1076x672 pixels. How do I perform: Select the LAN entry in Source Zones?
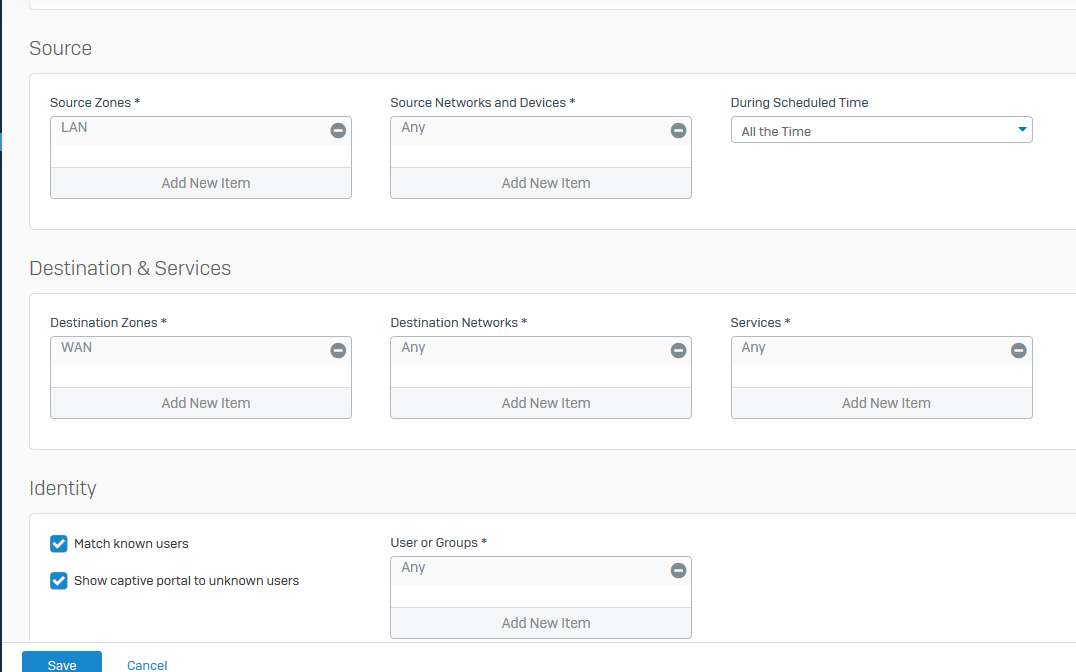pyautogui.click(x=75, y=128)
